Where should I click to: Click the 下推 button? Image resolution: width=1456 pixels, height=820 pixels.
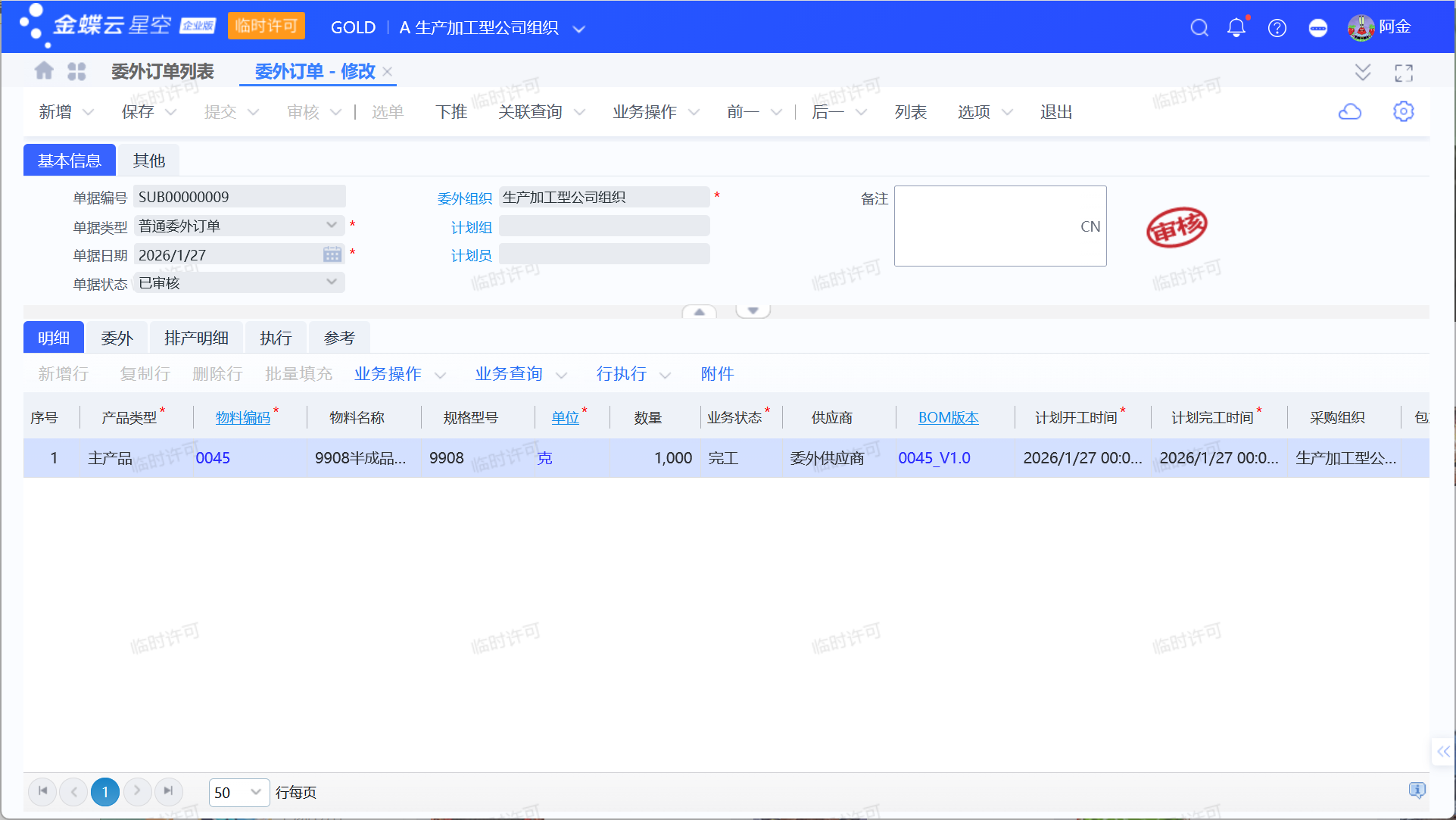coord(451,112)
